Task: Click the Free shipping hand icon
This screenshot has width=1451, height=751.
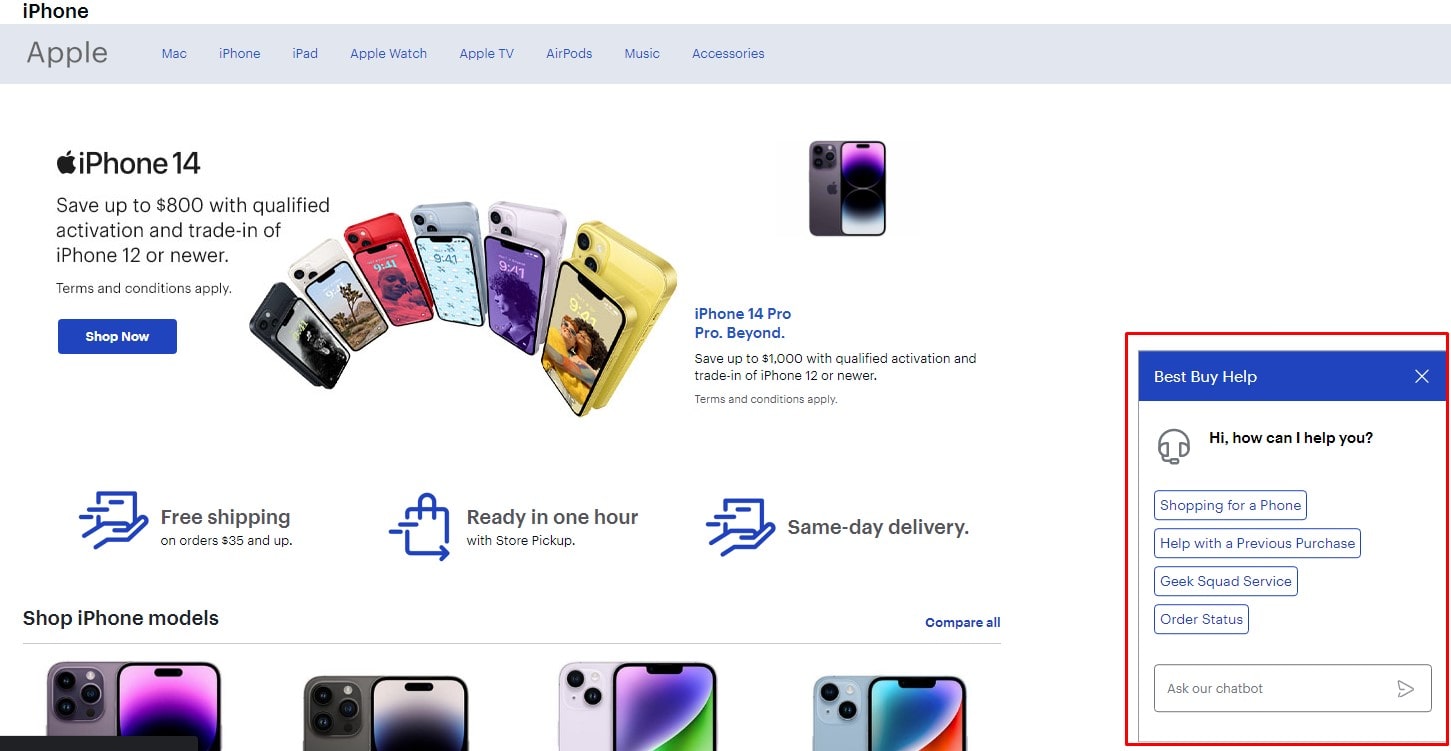Action: 114,520
